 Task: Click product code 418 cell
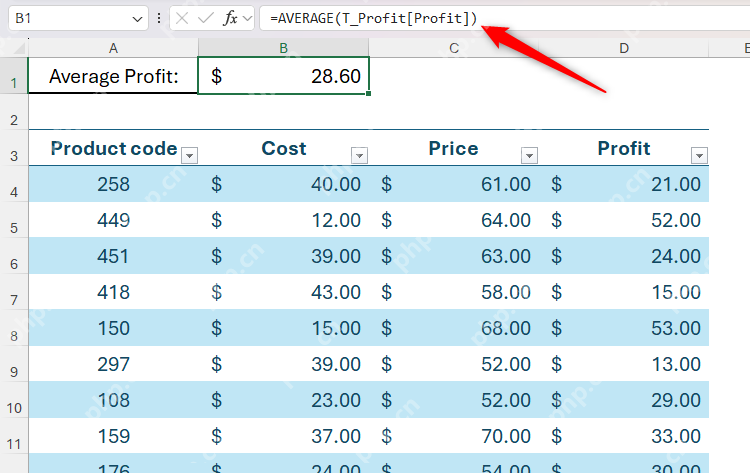pos(113,292)
